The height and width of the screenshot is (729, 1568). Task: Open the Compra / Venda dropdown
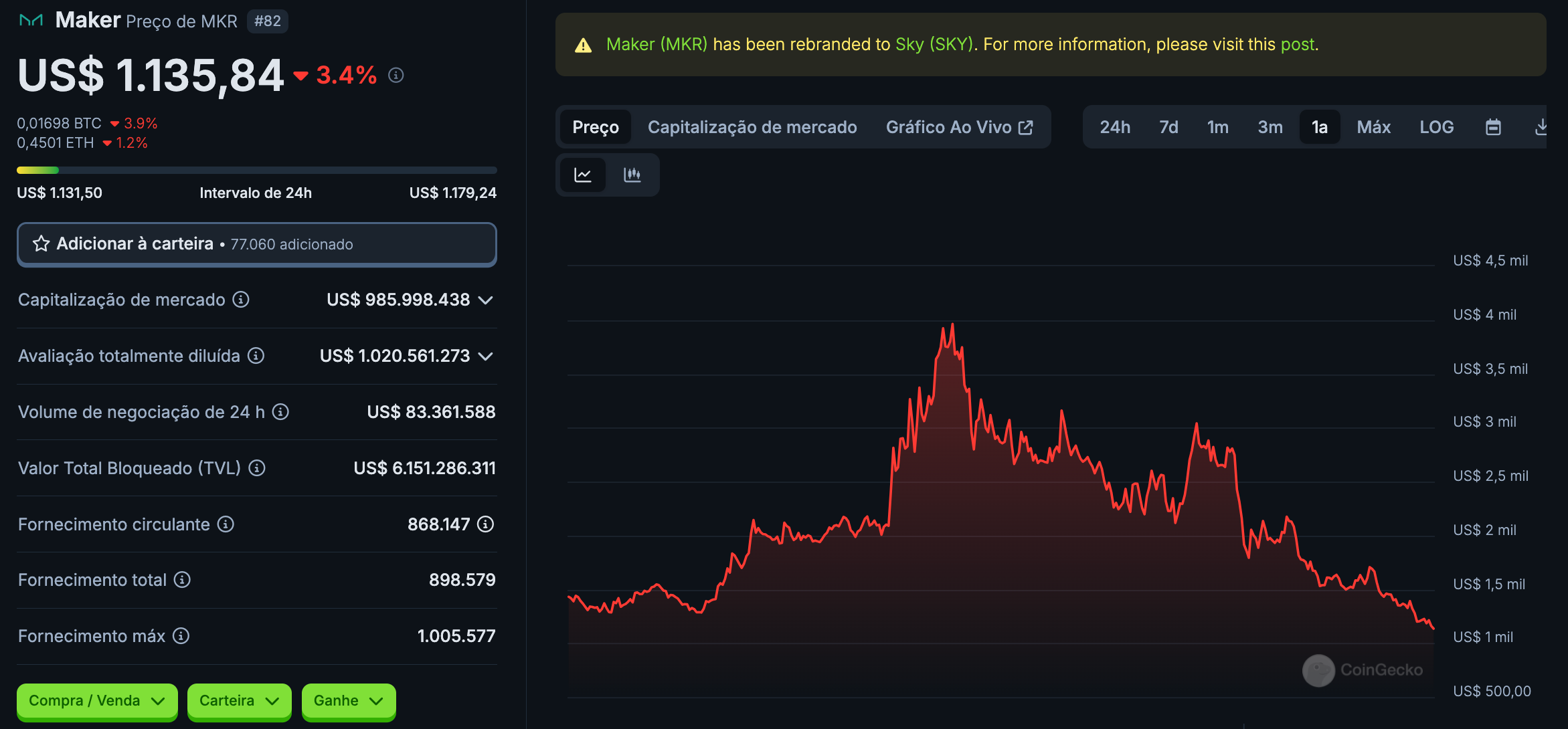97,701
